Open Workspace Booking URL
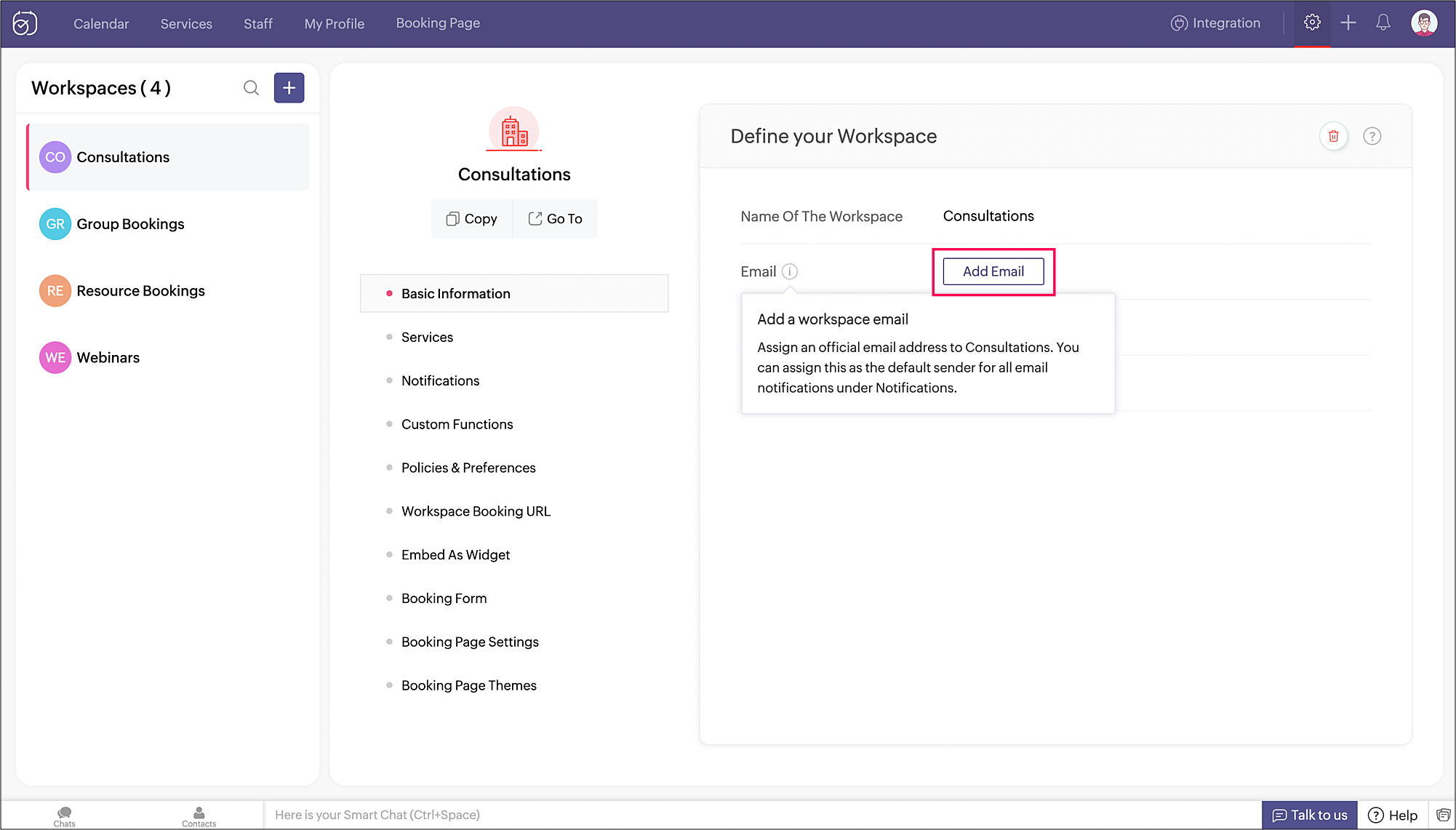The width and height of the screenshot is (1456, 830). pyautogui.click(x=476, y=511)
